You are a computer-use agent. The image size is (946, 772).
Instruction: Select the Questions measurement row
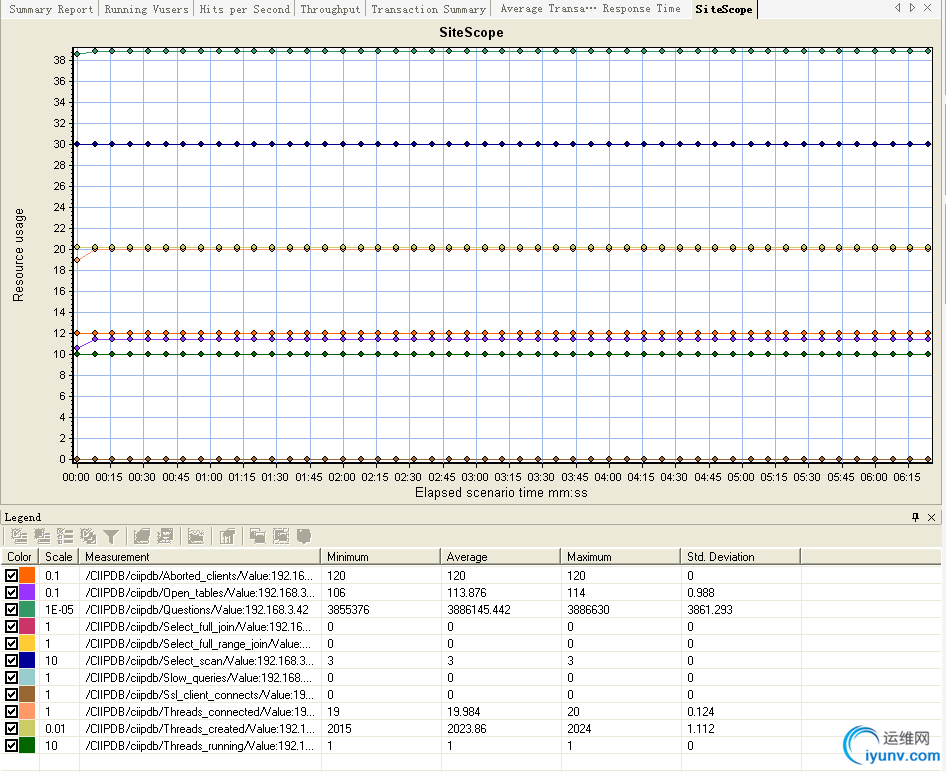click(200, 610)
